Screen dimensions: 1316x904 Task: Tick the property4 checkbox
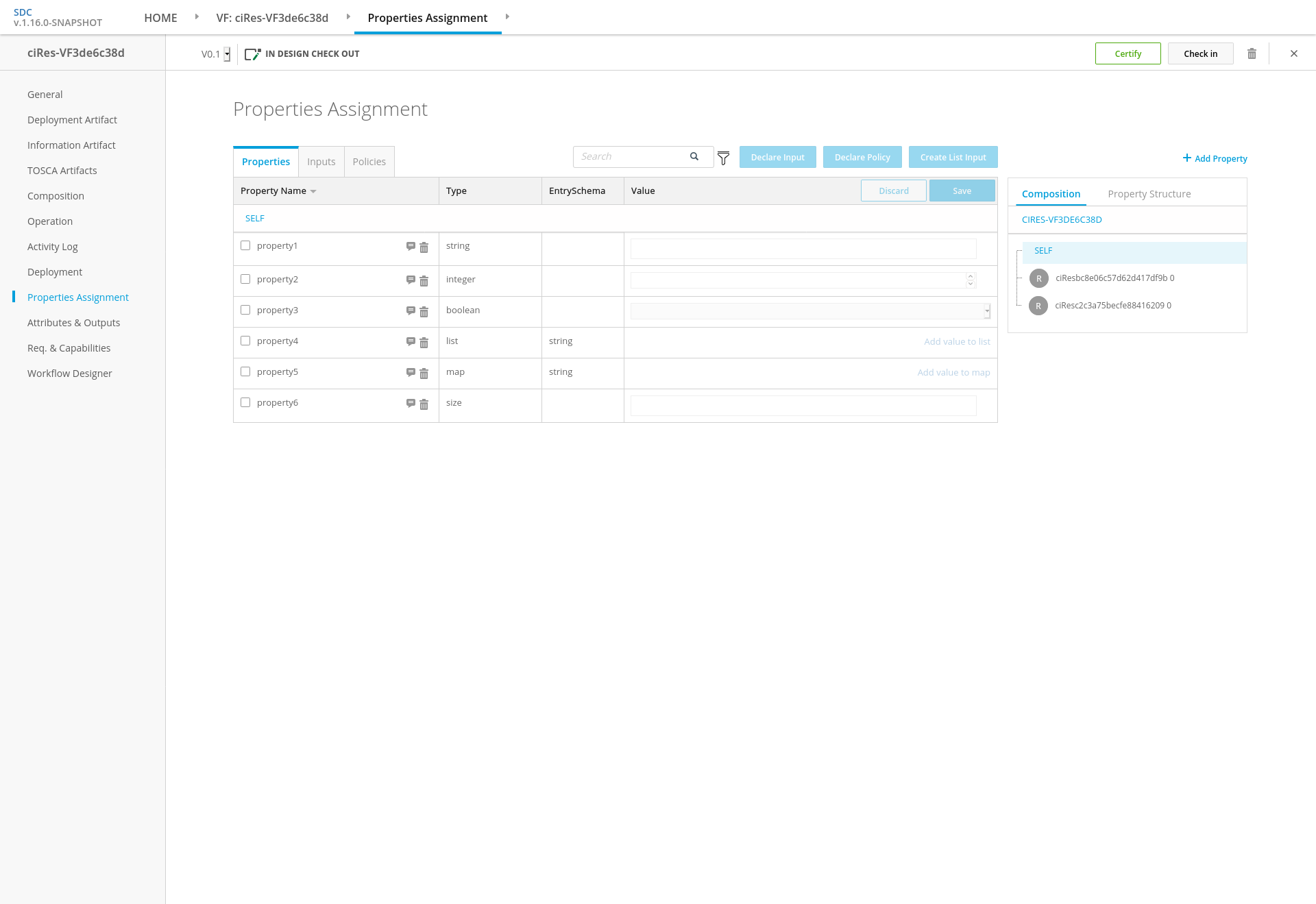tap(245, 341)
